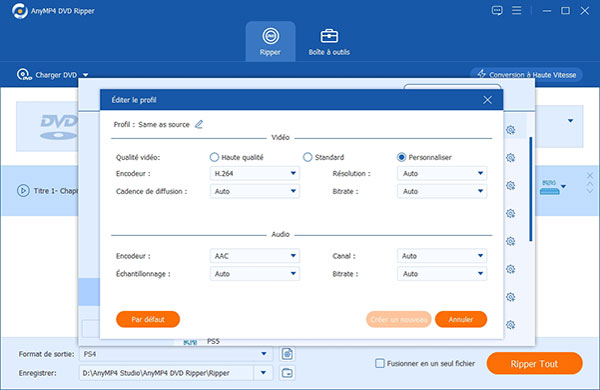Screen dimensions: 600x390
Task: Click the fourth profile settings gear icon
Action: (510, 214)
